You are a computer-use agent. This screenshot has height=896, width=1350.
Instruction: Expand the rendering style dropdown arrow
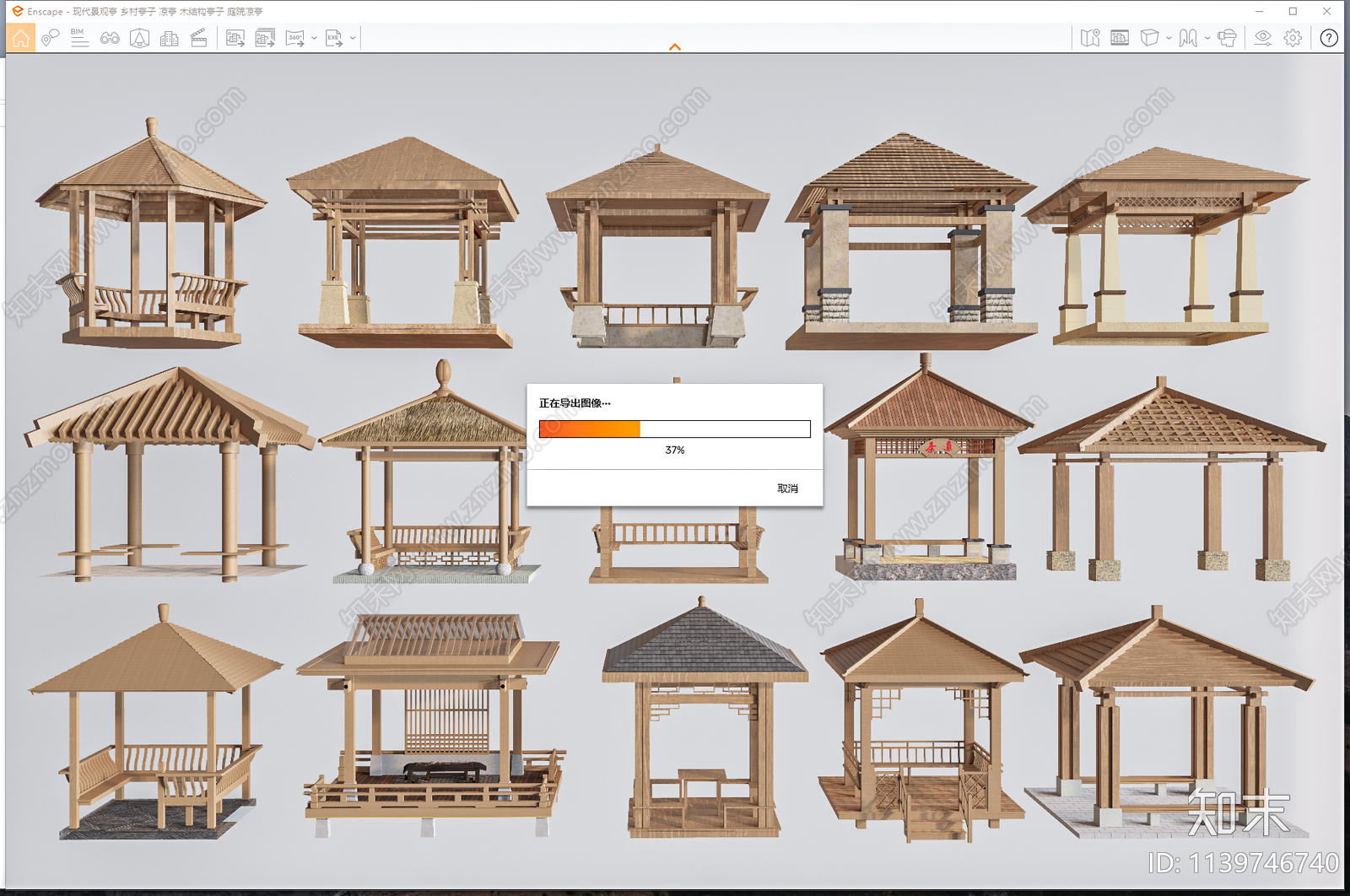(1207, 38)
